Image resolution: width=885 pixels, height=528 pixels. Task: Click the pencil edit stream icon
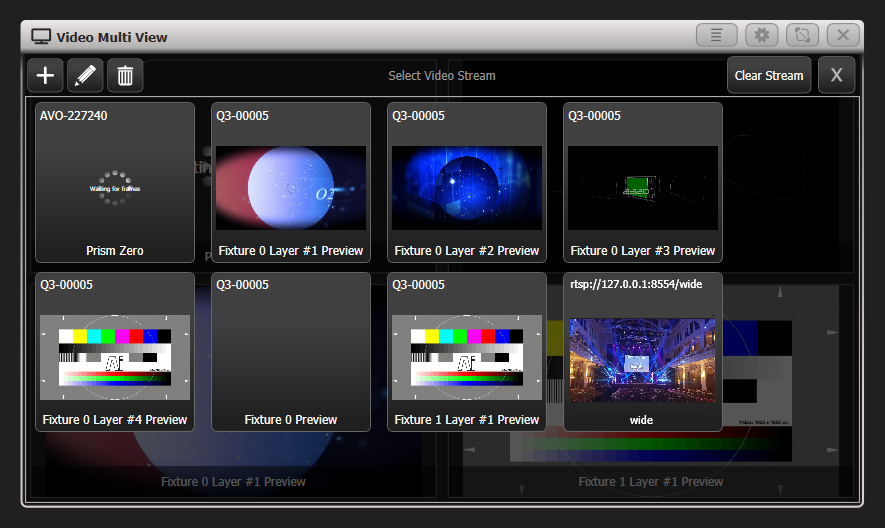(85, 75)
